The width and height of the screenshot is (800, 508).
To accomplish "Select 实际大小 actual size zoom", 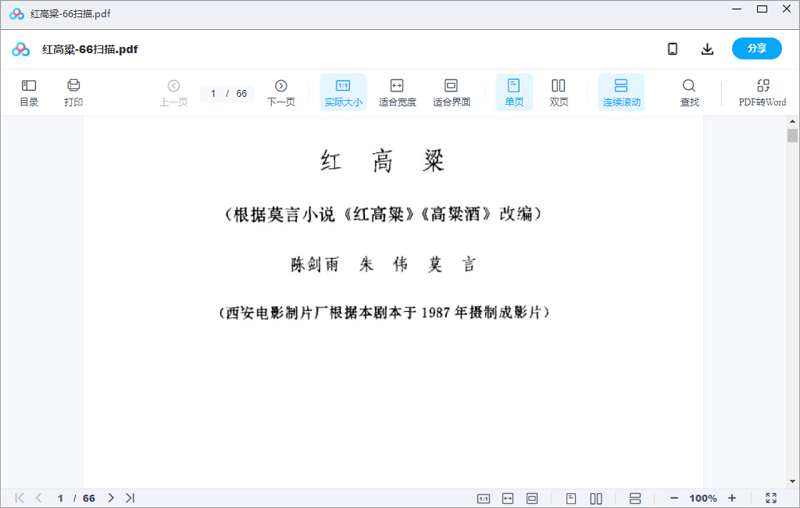I will tap(343, 92).
